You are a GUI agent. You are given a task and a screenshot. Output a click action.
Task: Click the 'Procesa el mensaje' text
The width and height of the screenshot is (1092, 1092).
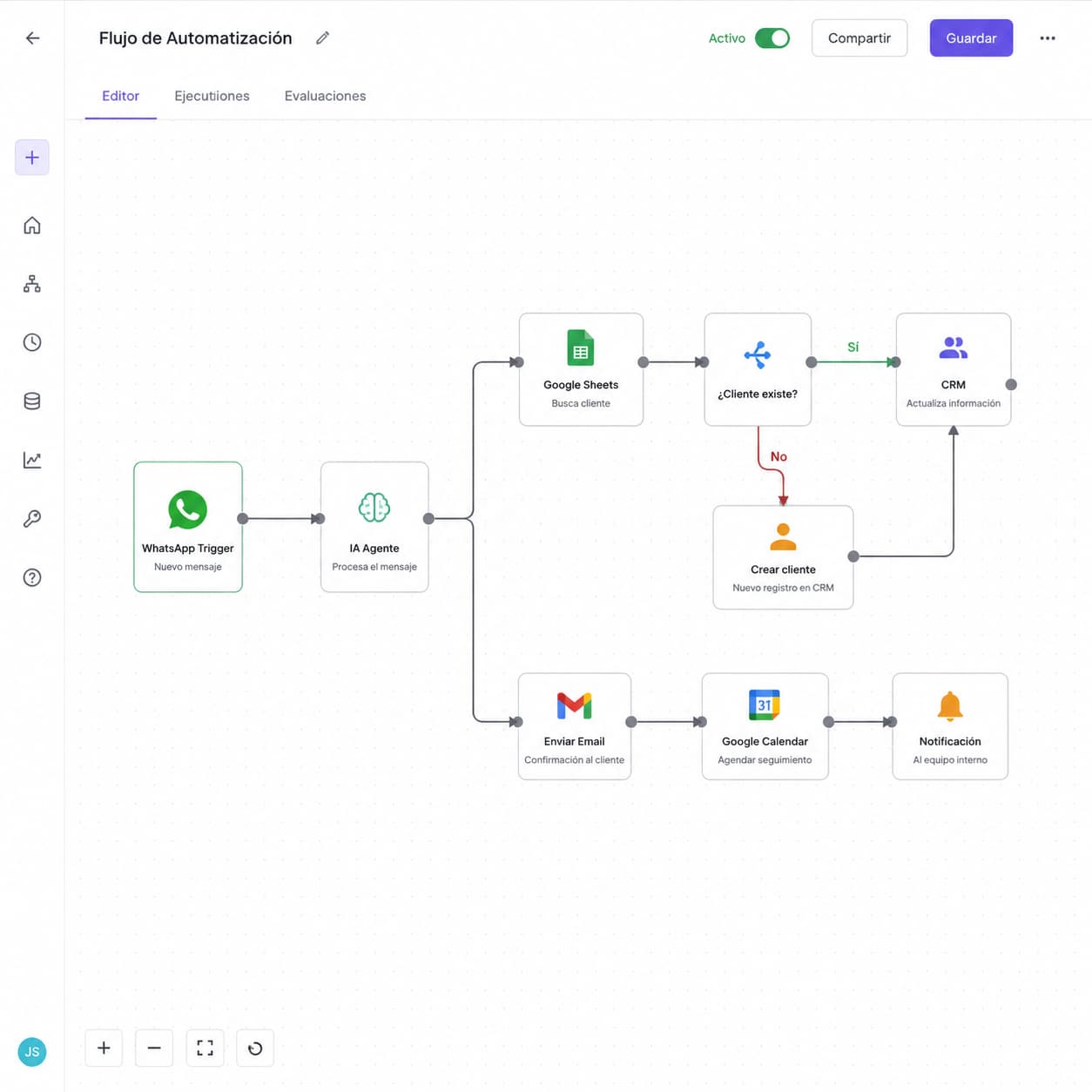374,567
